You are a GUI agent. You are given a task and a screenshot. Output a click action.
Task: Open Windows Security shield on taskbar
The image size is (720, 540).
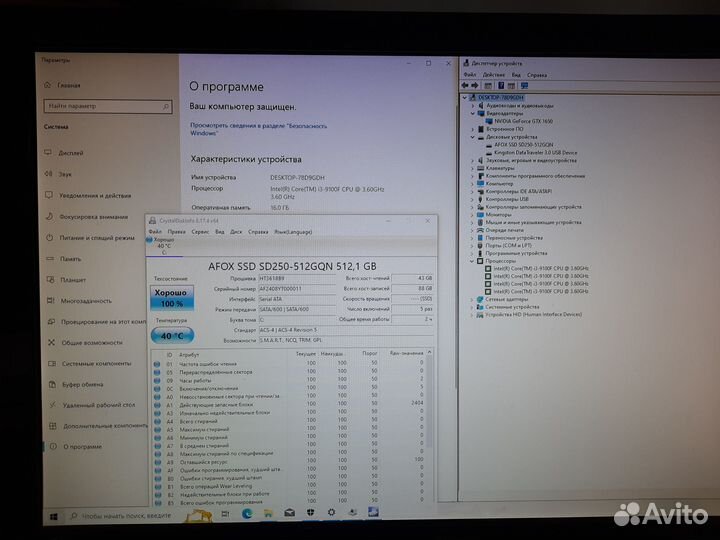point(310,512)
